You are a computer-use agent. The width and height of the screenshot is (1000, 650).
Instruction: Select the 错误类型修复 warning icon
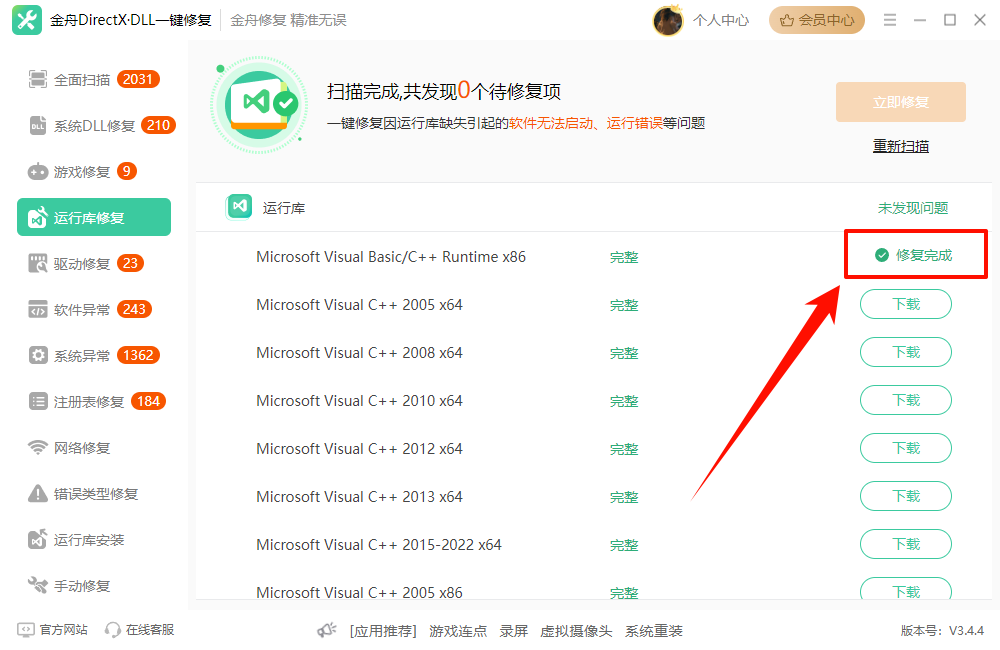(38, 493)
